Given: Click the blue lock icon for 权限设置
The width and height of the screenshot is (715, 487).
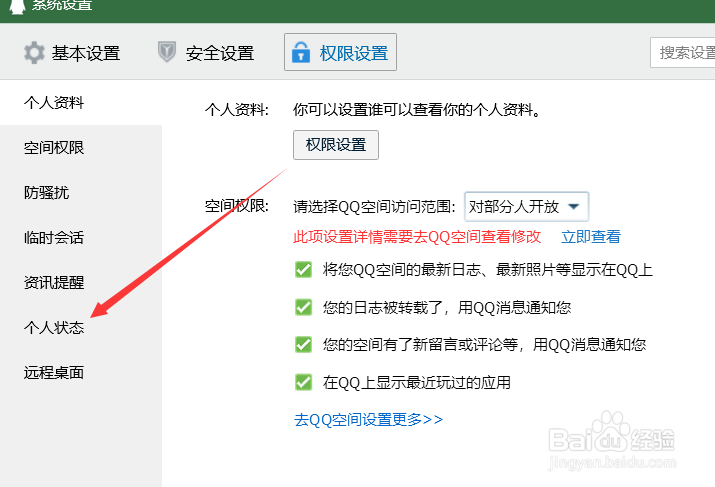Looking at the screenshot, I should tap(301, 52).
